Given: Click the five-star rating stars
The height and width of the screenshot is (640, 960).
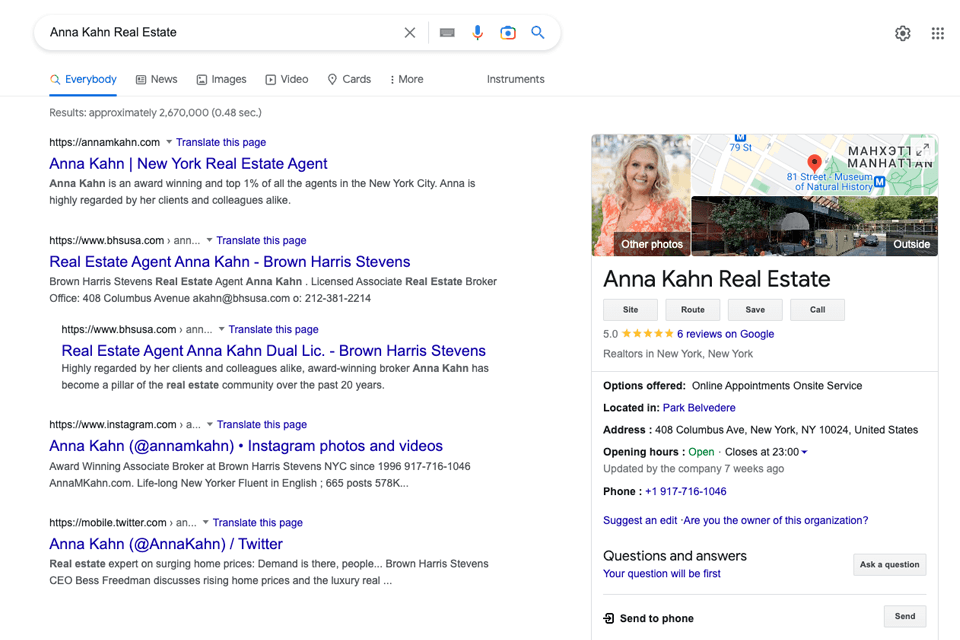Looking at the screenshot, I should point(647,334).
